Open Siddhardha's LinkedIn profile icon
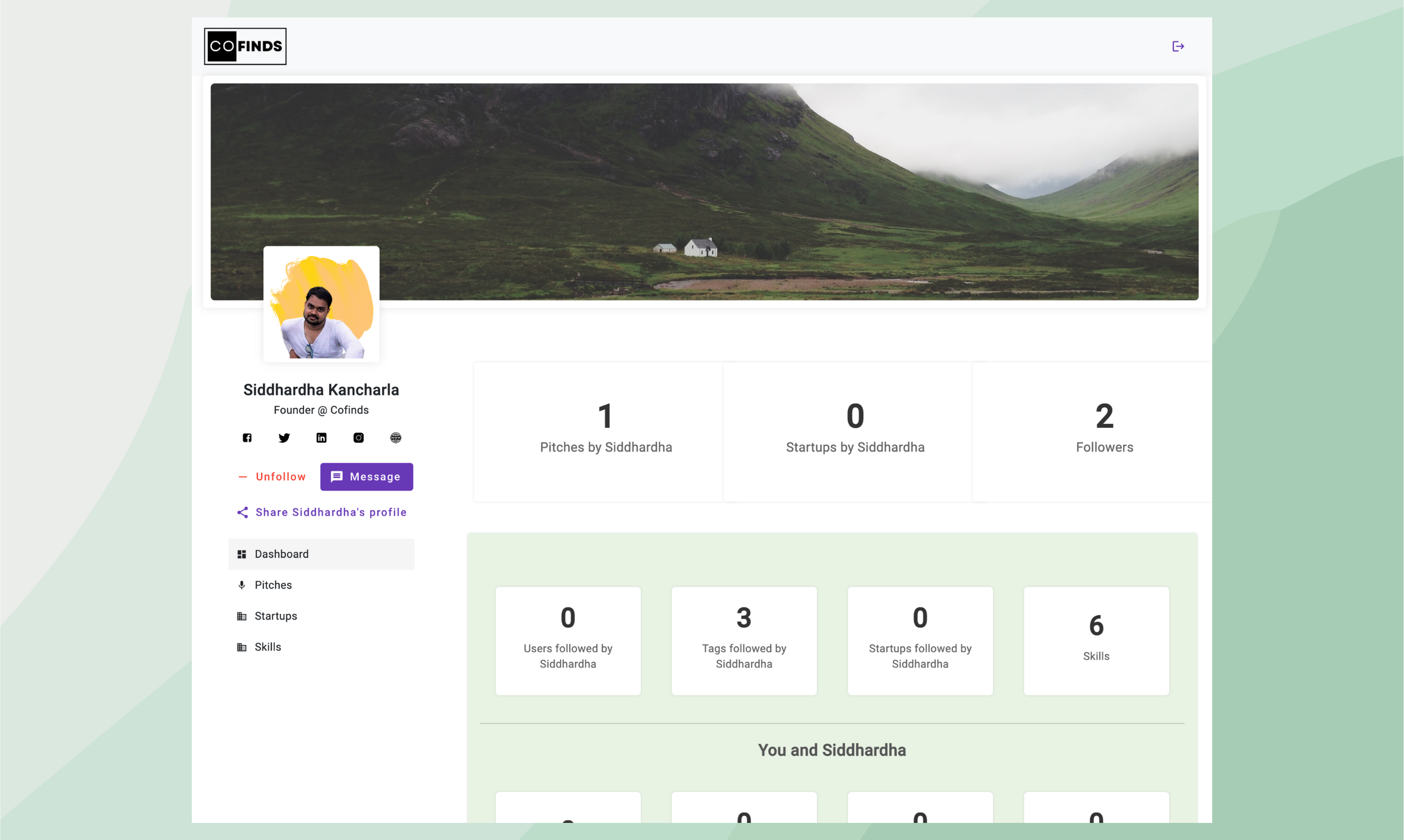This screenshot has height=840, width=1404. pyautogui.click(x=322, y=438)
